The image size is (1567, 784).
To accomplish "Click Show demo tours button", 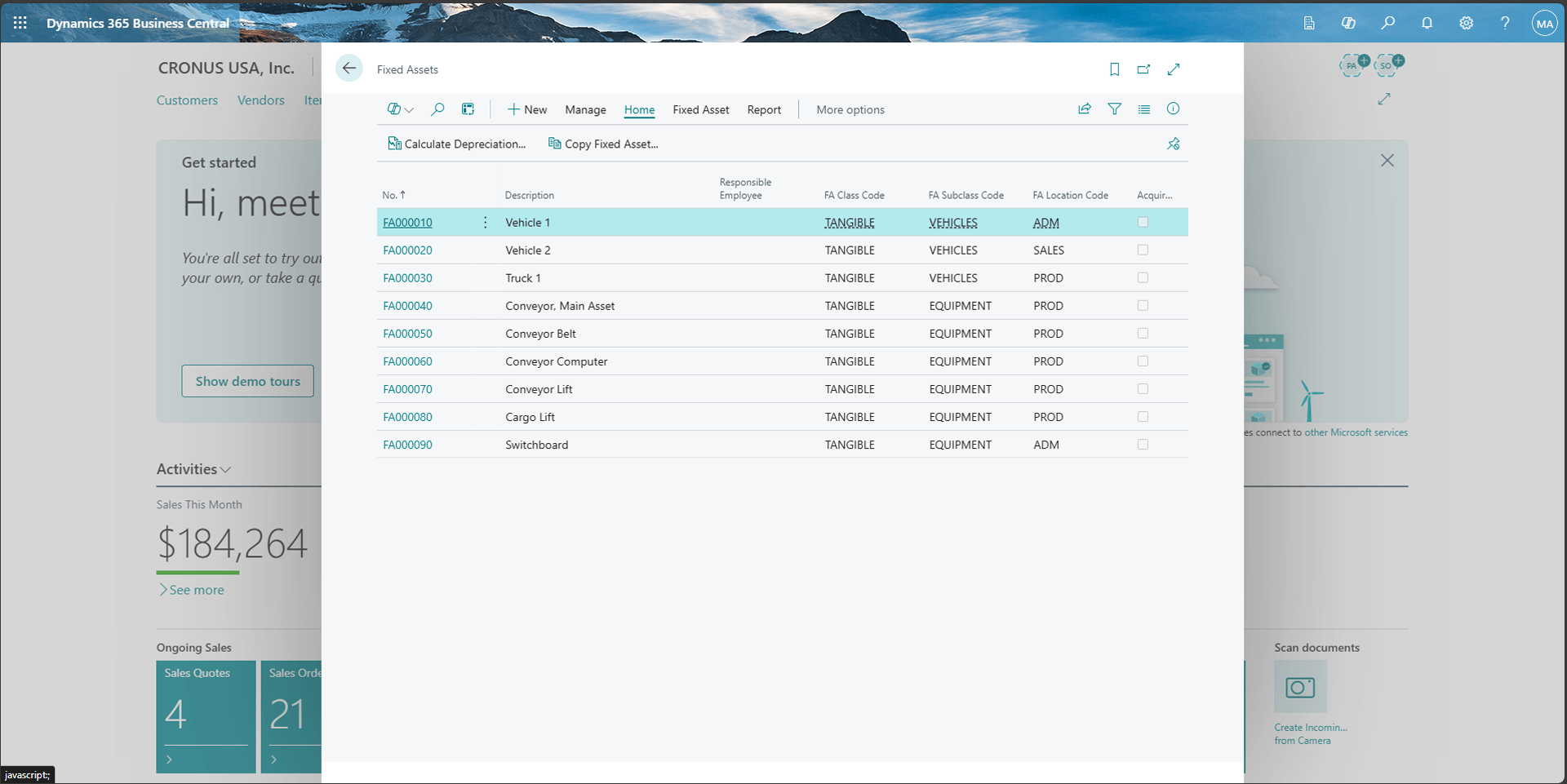I will (247, 381).
